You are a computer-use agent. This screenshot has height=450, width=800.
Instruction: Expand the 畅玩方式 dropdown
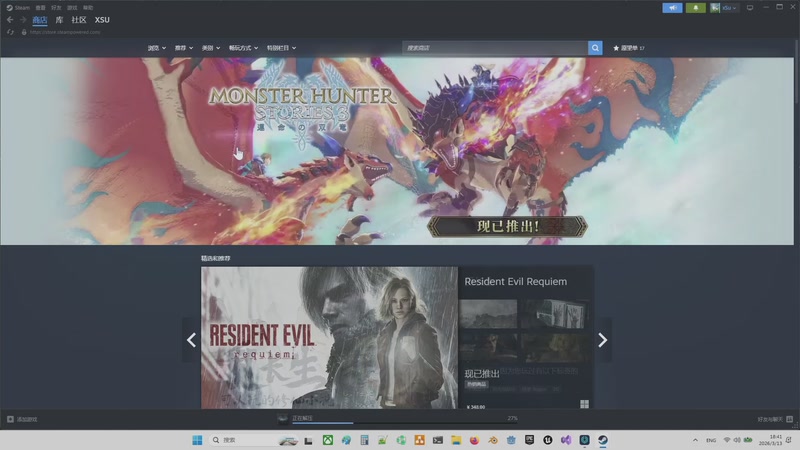point(243,48)
